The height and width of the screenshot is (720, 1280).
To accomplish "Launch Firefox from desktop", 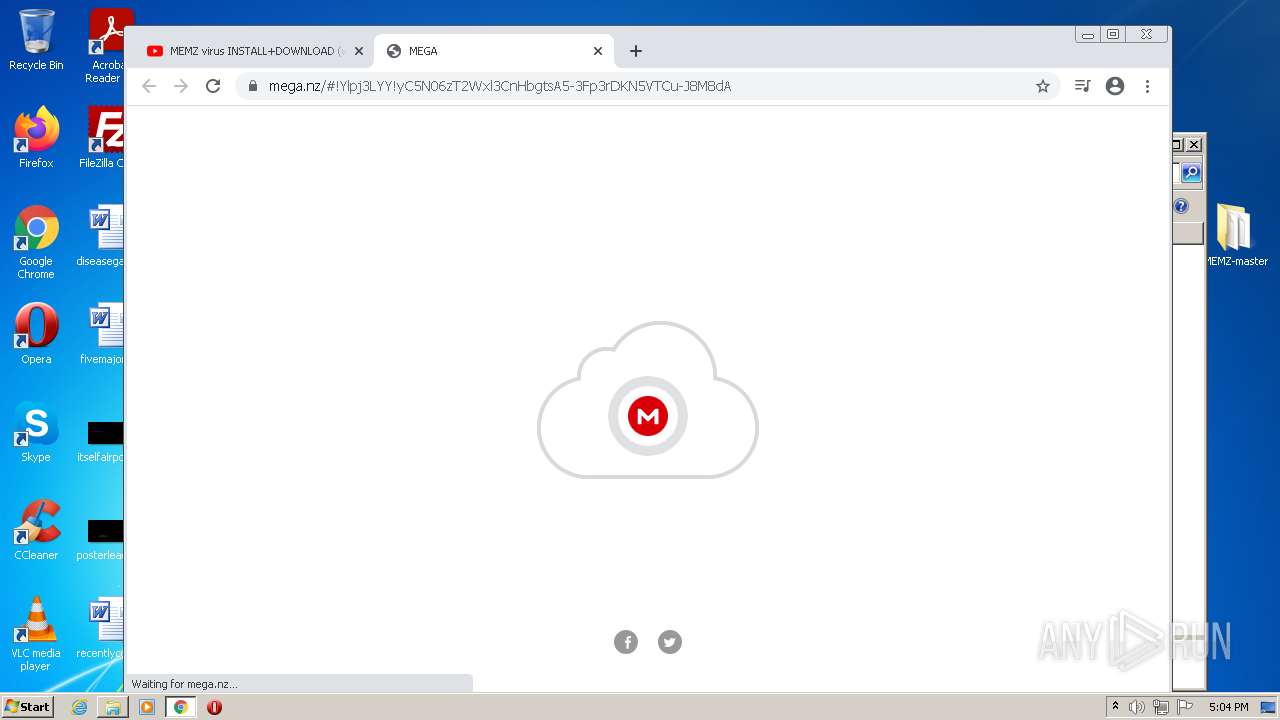I will (x=36, y=138).
